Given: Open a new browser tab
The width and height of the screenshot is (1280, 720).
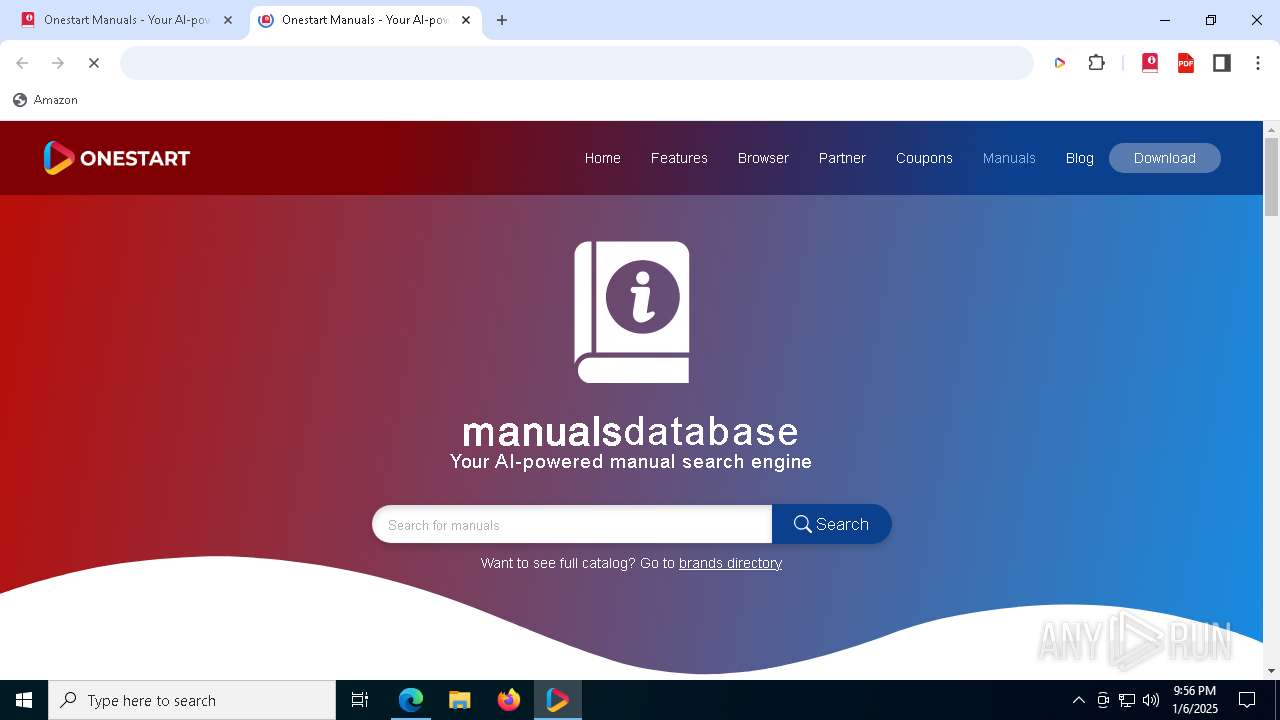Looking at the screenshot, I should tap(502, 20).
